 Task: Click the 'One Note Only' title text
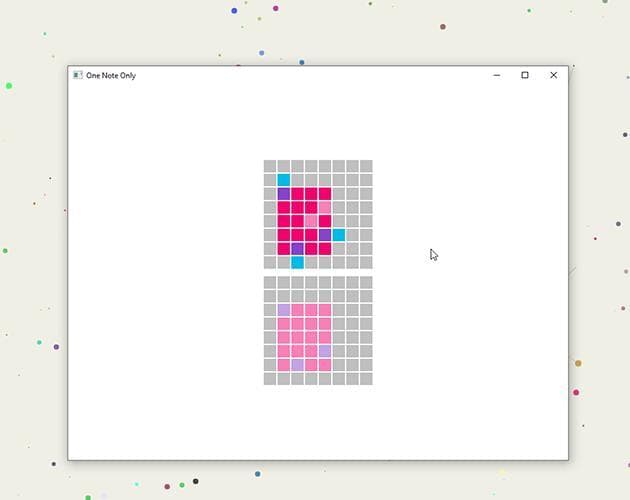pyautogui.click(x=111, y=76)
